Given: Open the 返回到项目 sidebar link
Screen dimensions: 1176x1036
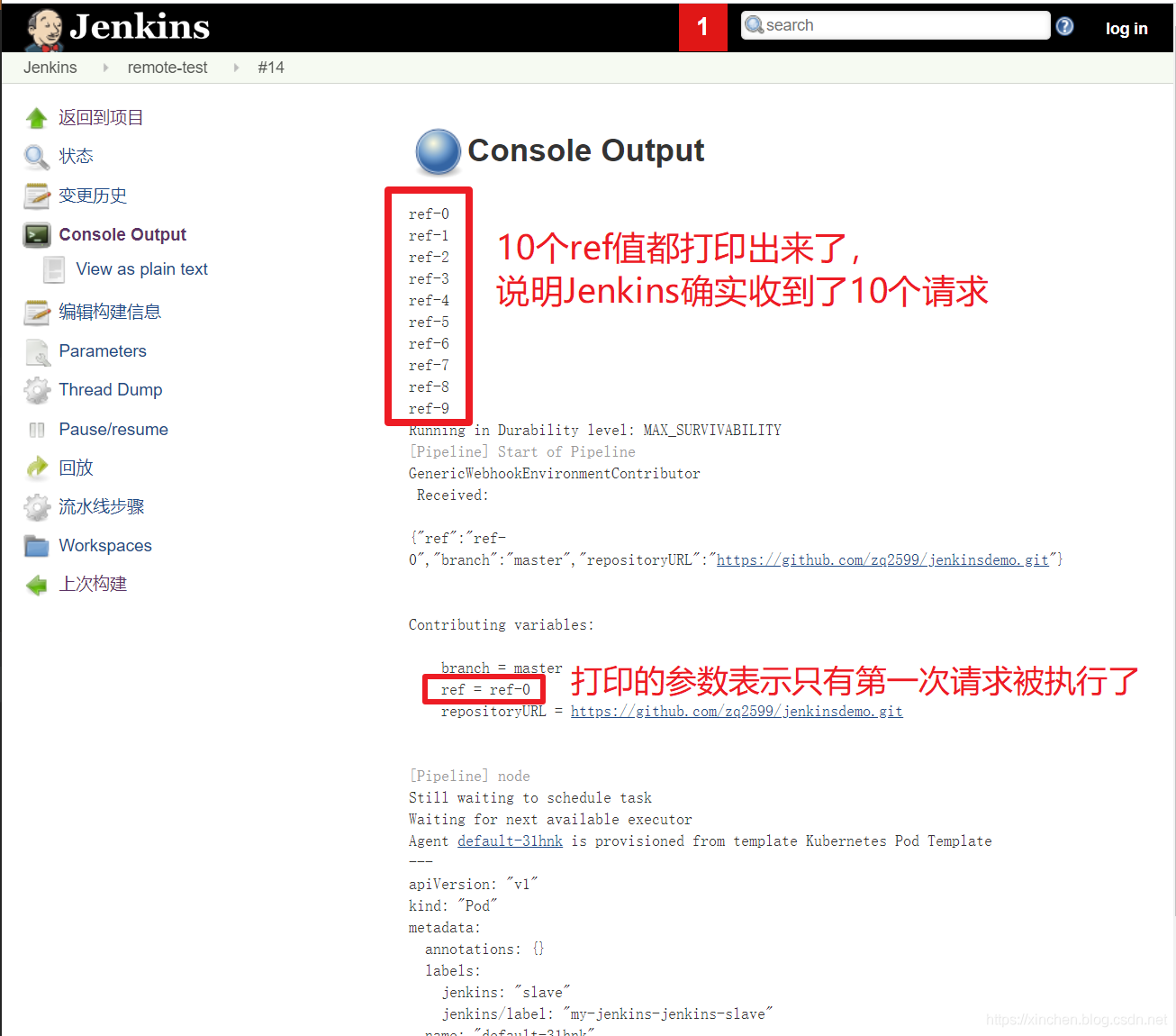Looking at the screenshot, I should (101, 118).
